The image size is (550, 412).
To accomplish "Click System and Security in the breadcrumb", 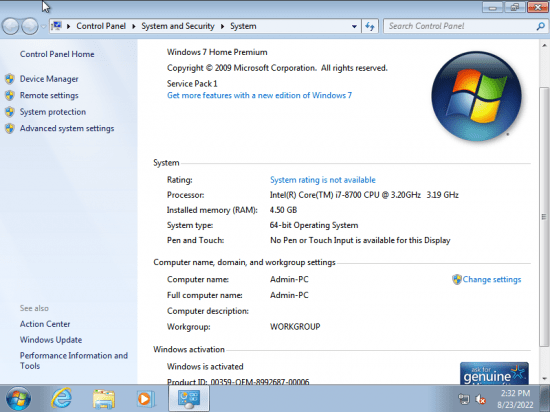I will (178, 26).
